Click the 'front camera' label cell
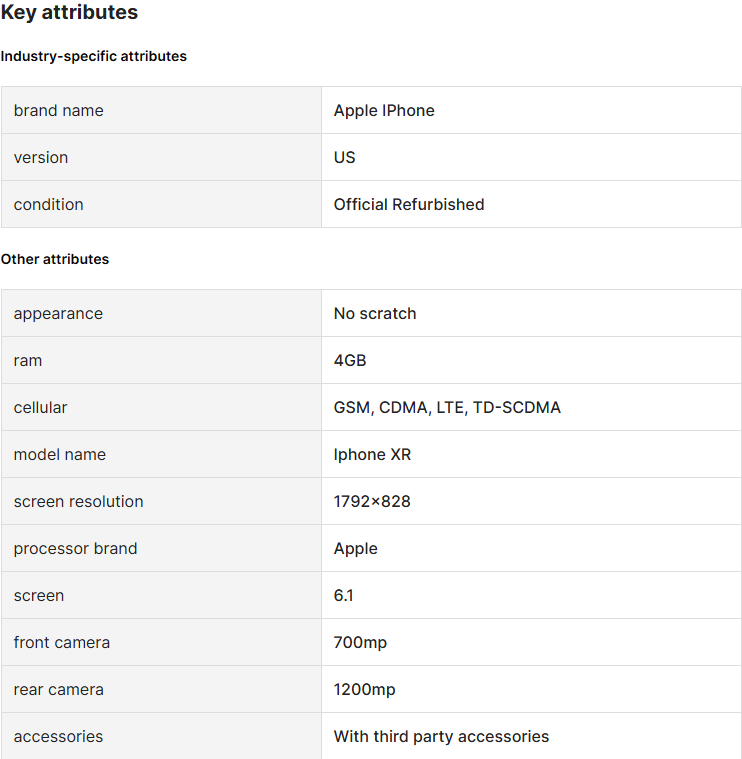This screenshot has height=759, width=742. pos(161,642)
